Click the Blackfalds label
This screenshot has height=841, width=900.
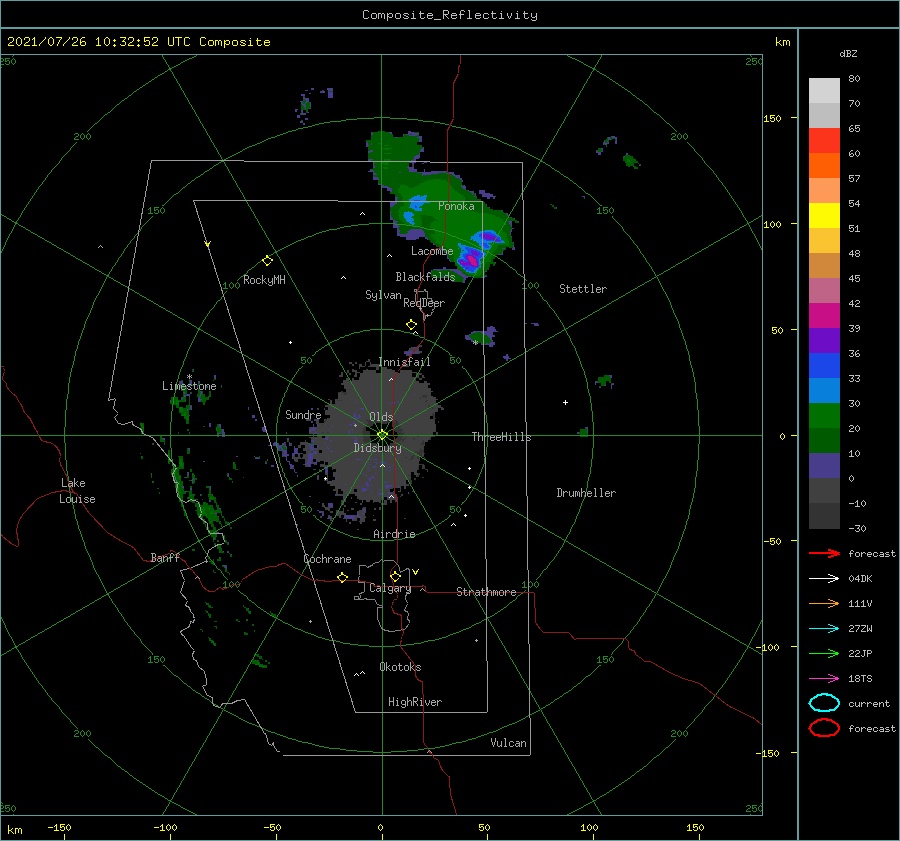pyautogui.click(x=425, y=277)
